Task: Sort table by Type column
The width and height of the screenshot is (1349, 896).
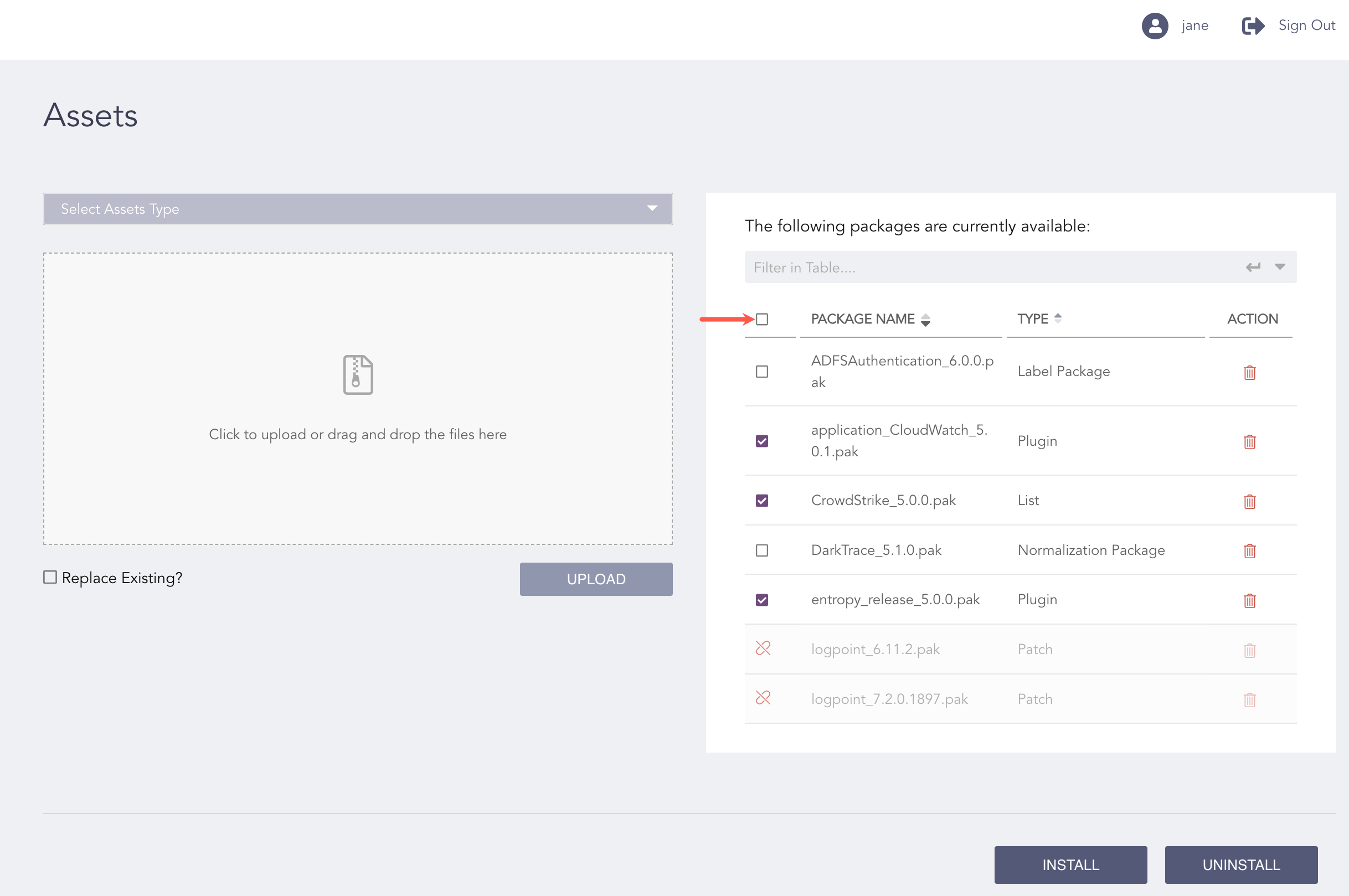Action: pos(1058,318)
